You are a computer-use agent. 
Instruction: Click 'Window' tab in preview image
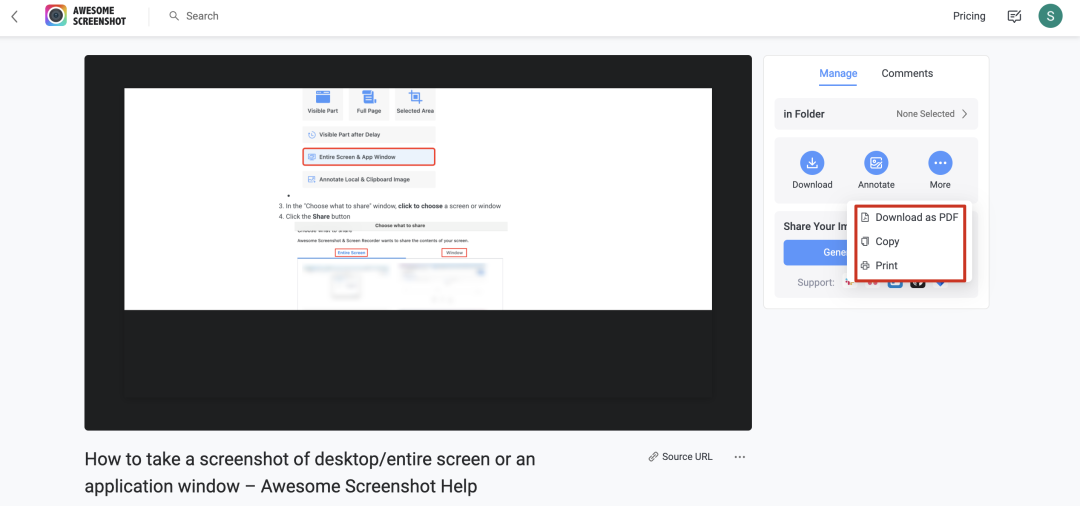(454, 253)
